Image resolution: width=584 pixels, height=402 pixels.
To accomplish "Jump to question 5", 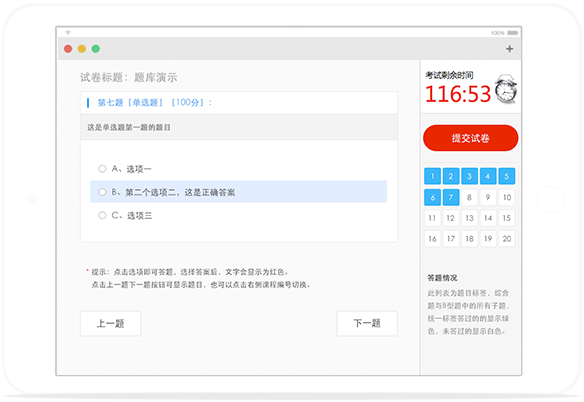I will [507, 176].
